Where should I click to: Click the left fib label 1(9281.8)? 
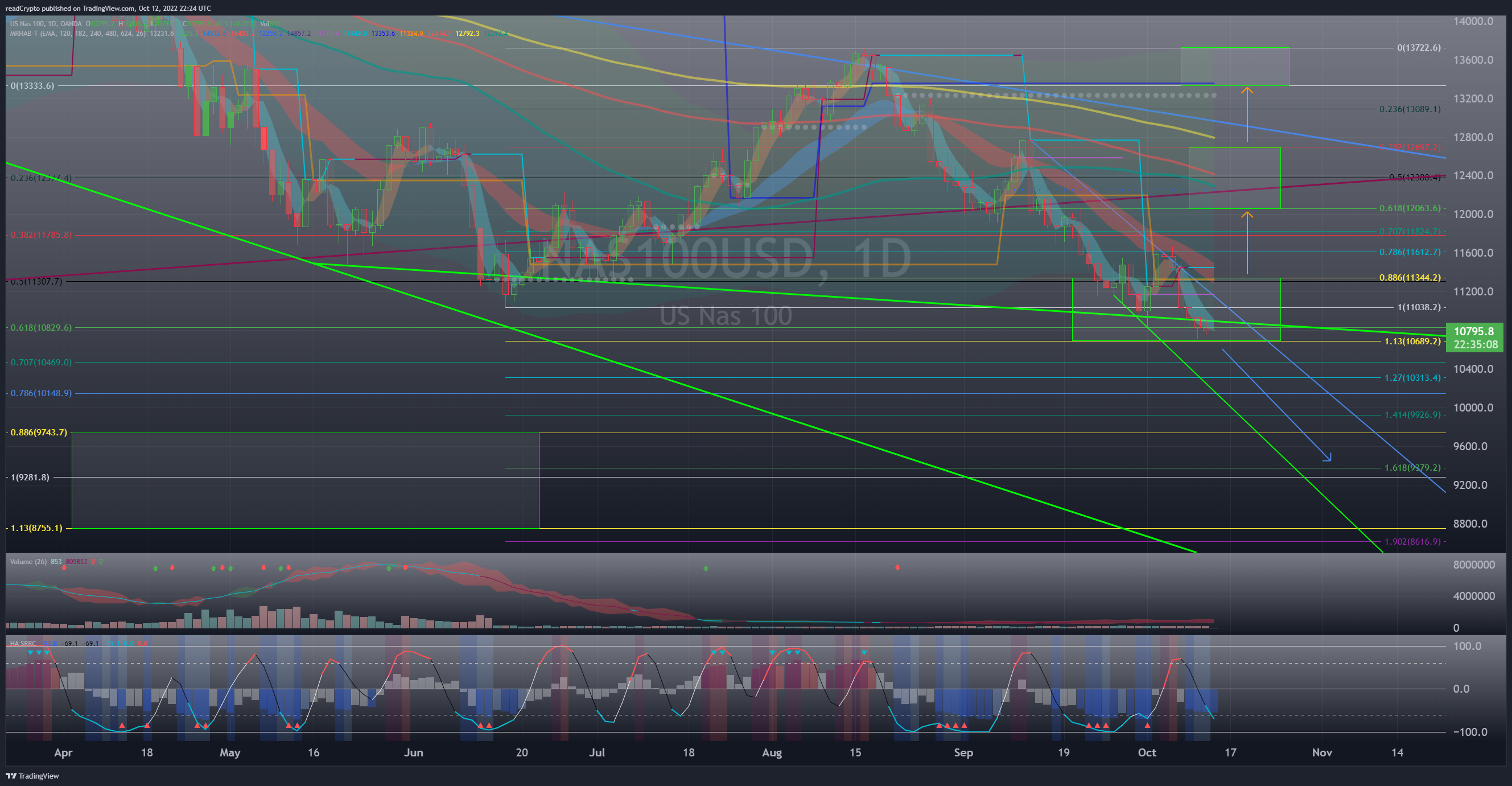point(30,478)
